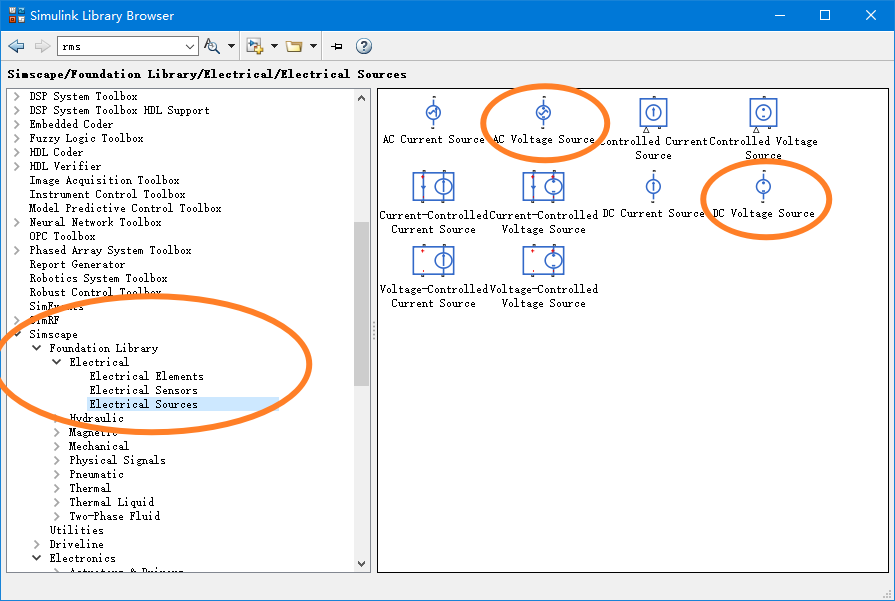The image size is (895, 601).
Task: Click the tree scrollbar down arrow
Action: 361,563
